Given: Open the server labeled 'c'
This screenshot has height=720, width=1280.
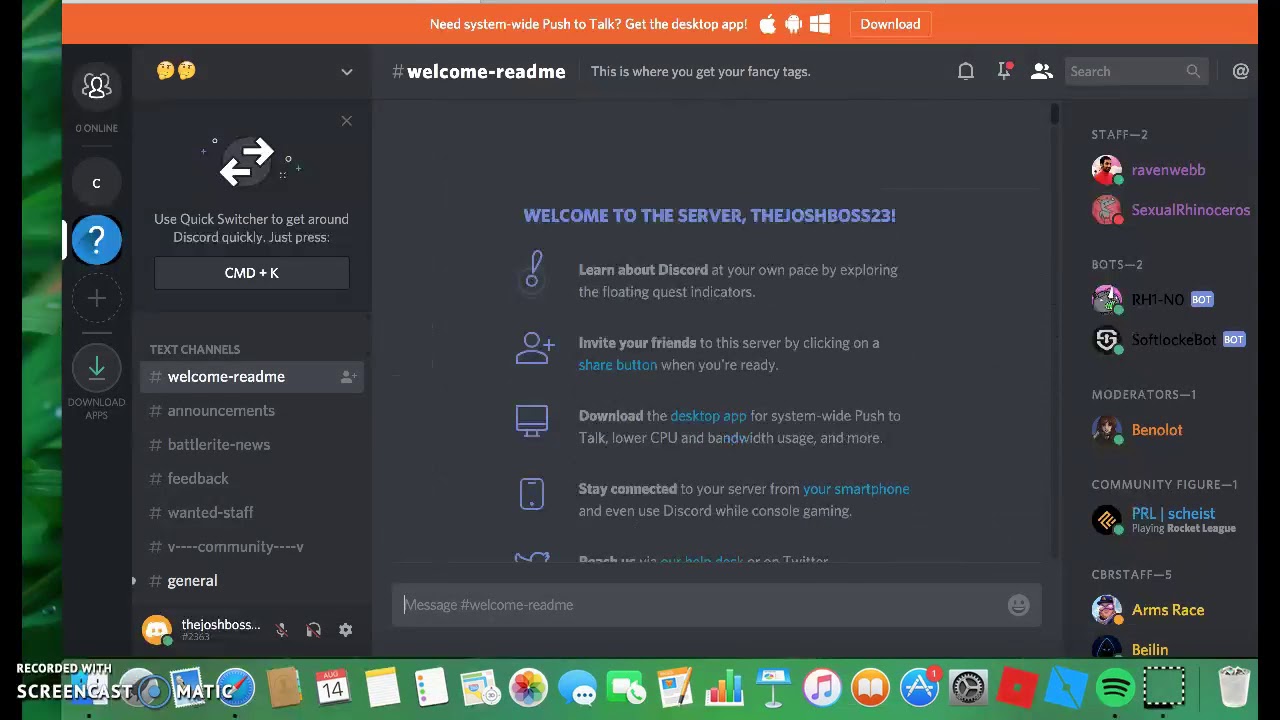Looking at the screenshot, I should tap(97, 182).
